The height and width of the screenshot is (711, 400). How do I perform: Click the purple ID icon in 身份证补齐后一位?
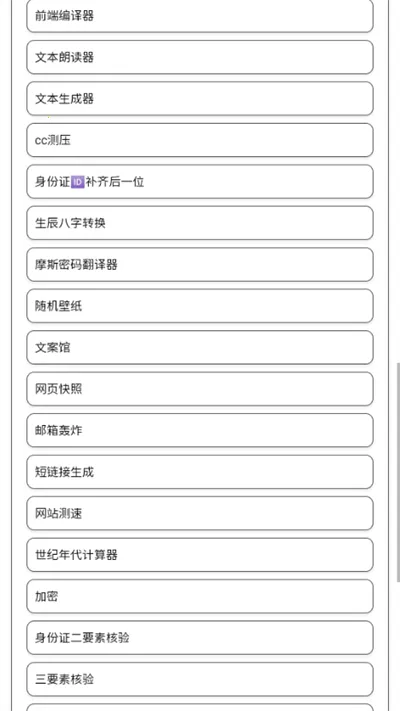(78, 182)
